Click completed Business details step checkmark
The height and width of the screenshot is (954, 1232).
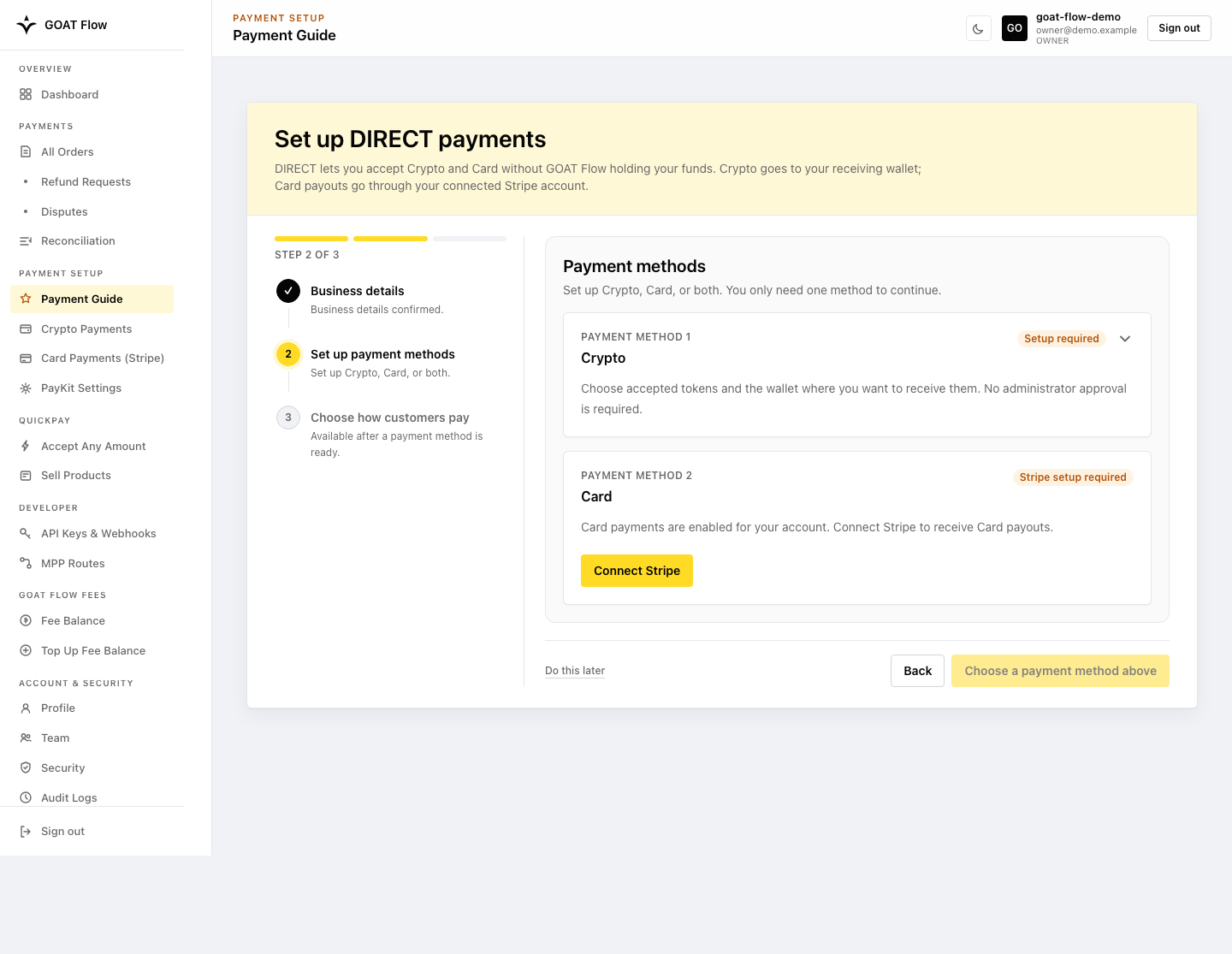point(288,291)
